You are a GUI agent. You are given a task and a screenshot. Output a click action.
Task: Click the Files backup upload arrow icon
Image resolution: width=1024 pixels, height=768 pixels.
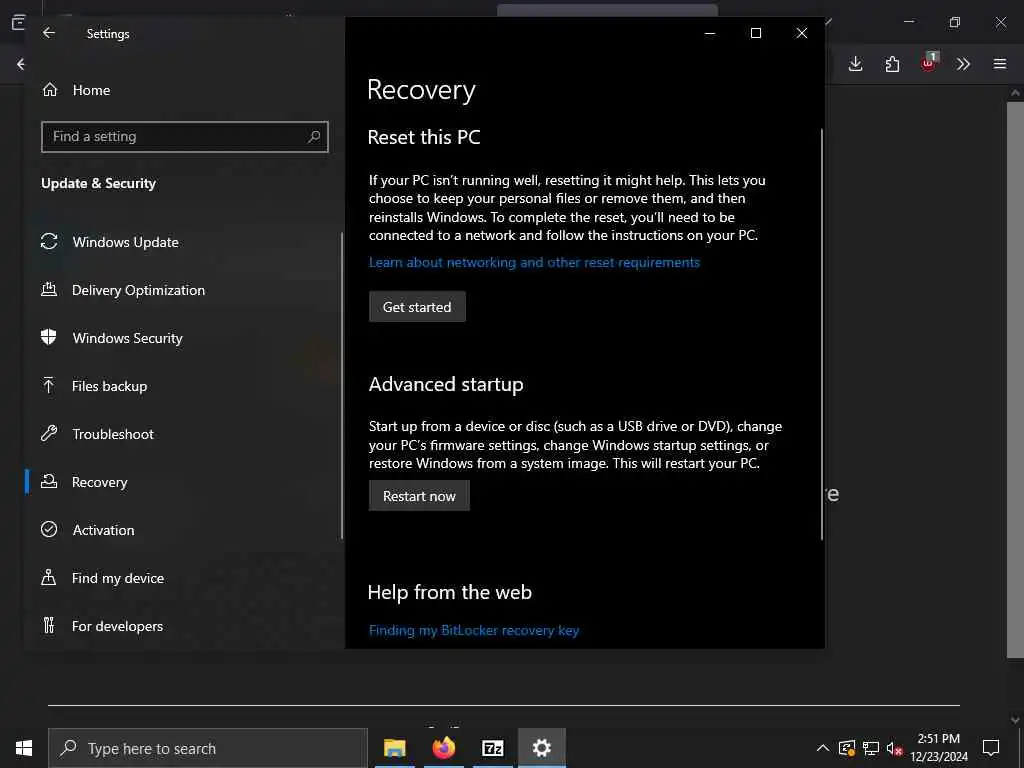pyautogui.click(x=48, y=385)
